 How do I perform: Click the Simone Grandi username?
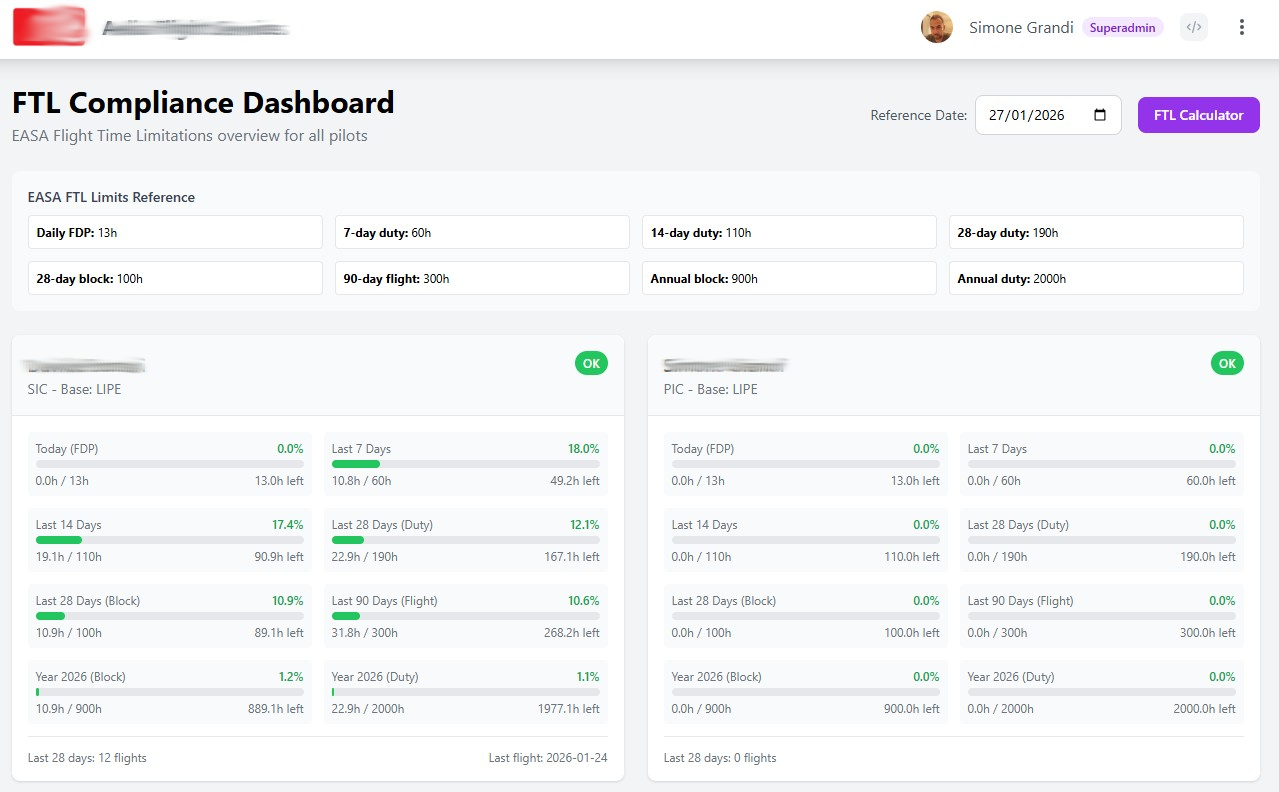(1020, 28)
